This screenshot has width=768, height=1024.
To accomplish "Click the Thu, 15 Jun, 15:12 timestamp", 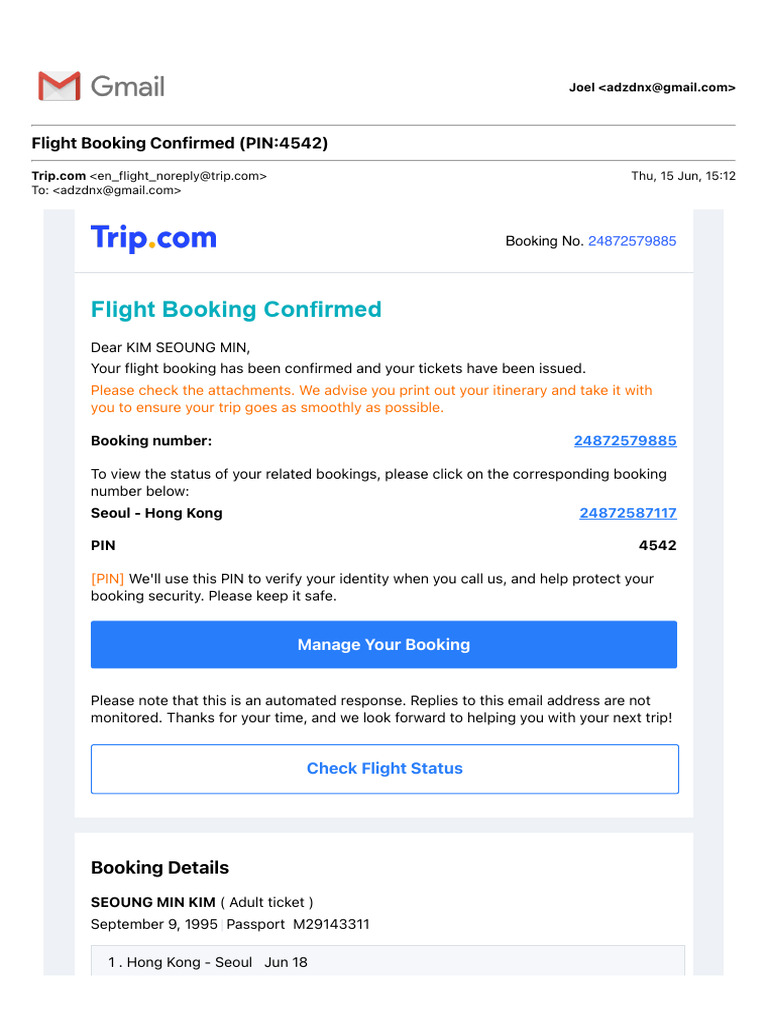I will [x=683, y=176].
